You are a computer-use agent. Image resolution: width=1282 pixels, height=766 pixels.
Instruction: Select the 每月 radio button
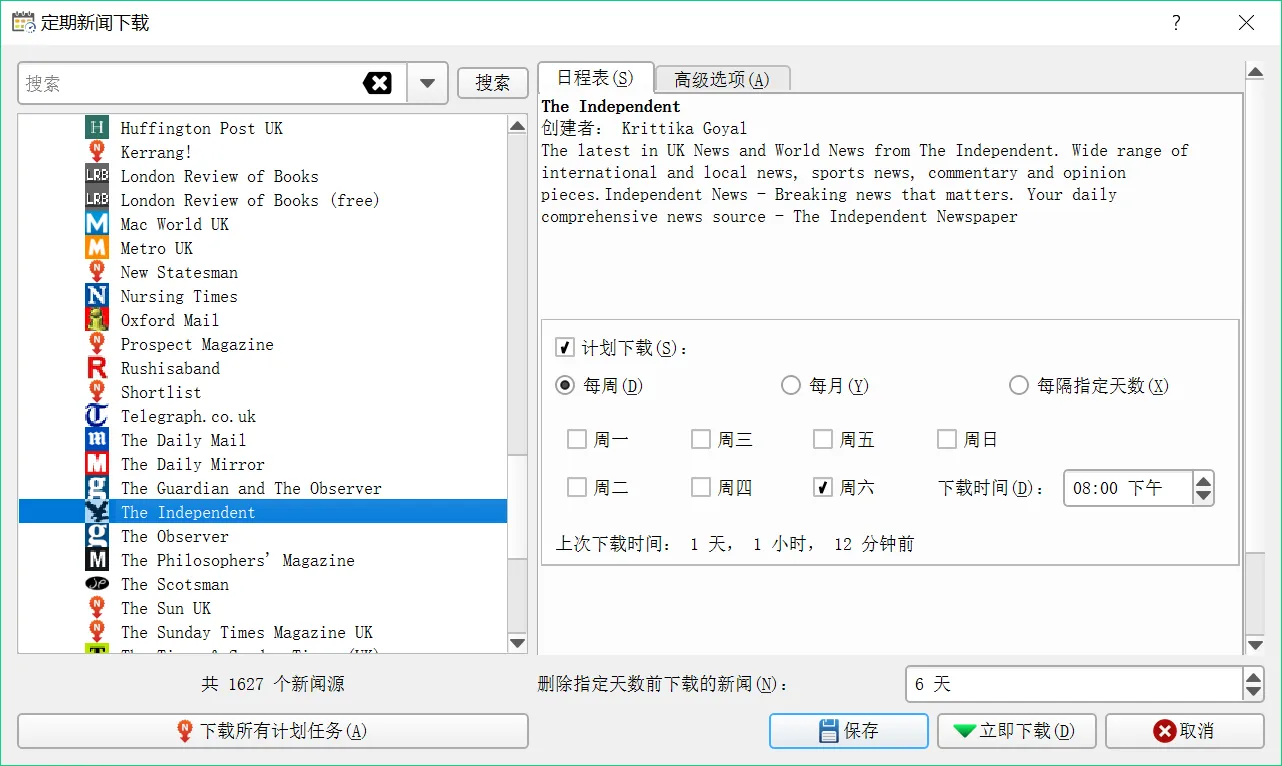pos(791,385)
